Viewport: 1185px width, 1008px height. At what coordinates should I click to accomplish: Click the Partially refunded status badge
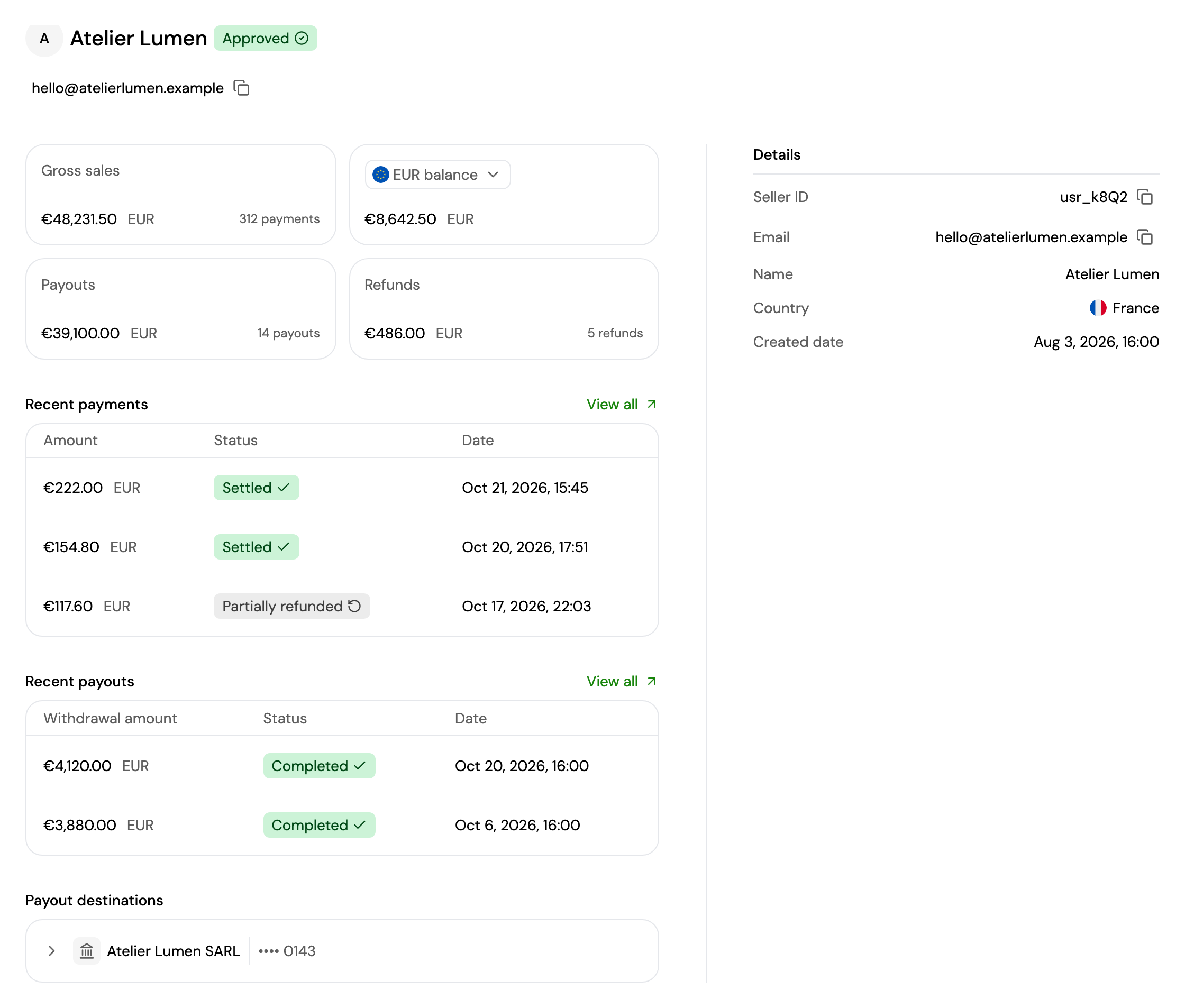291,606
